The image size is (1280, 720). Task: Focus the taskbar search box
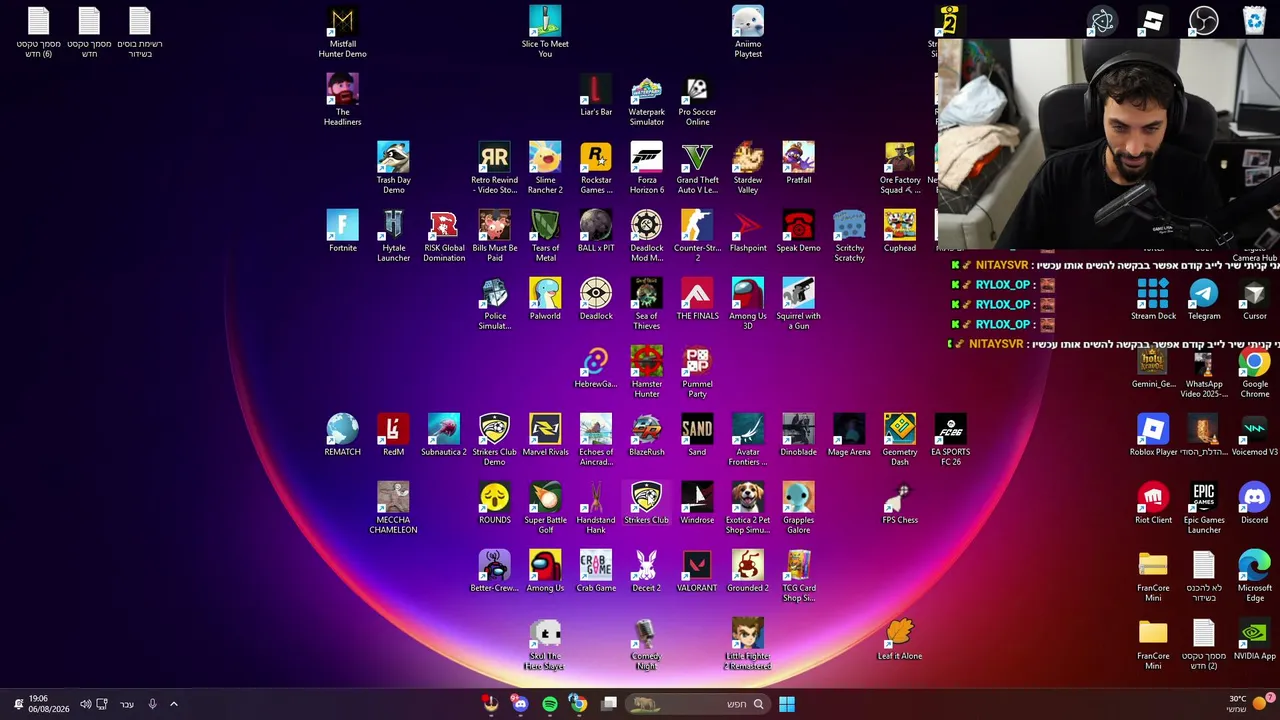697,704
